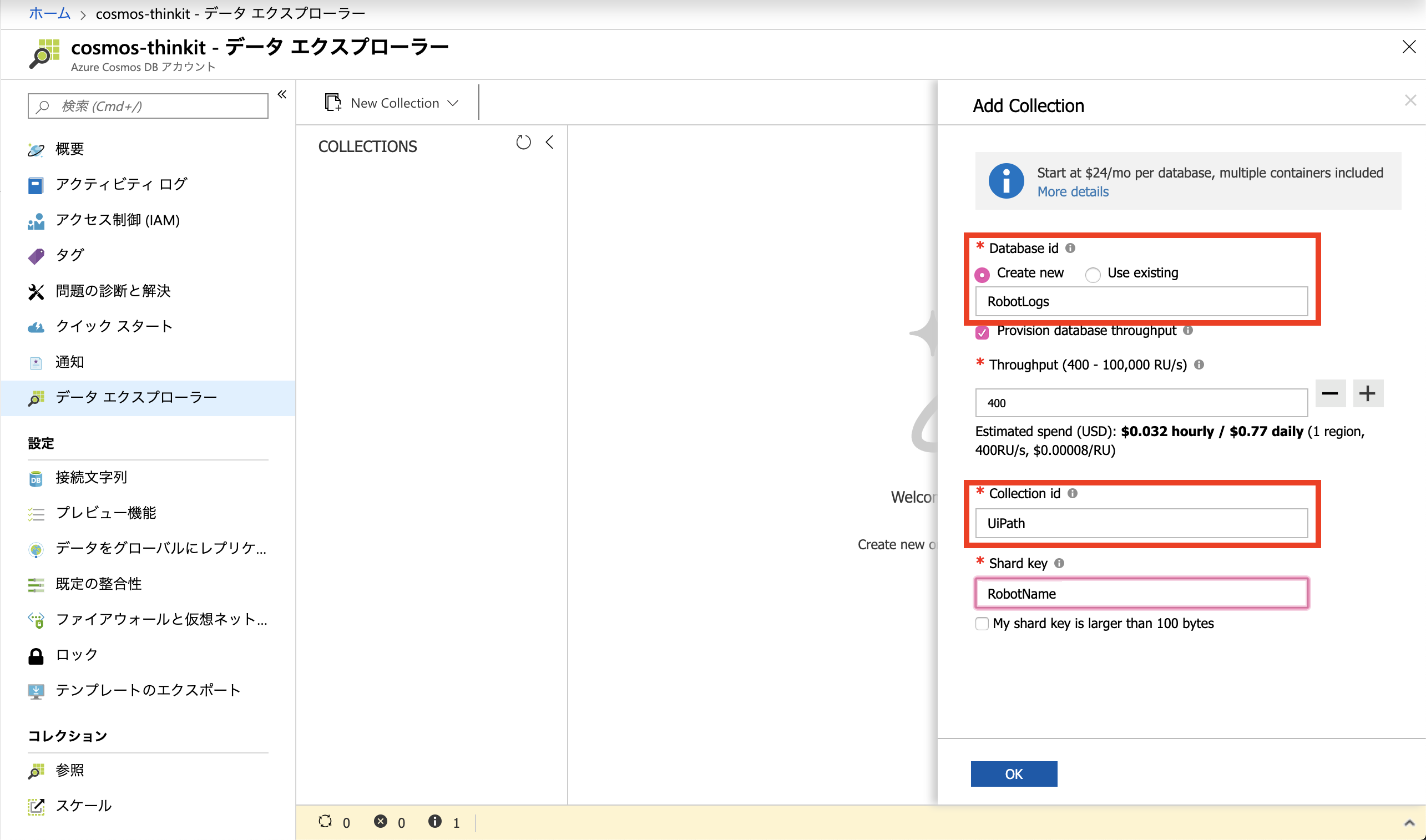Open the 問題の診断と解決 wrench icon
The height and width of the screenshot is (840, 1426).
click(x=36, y=291)
